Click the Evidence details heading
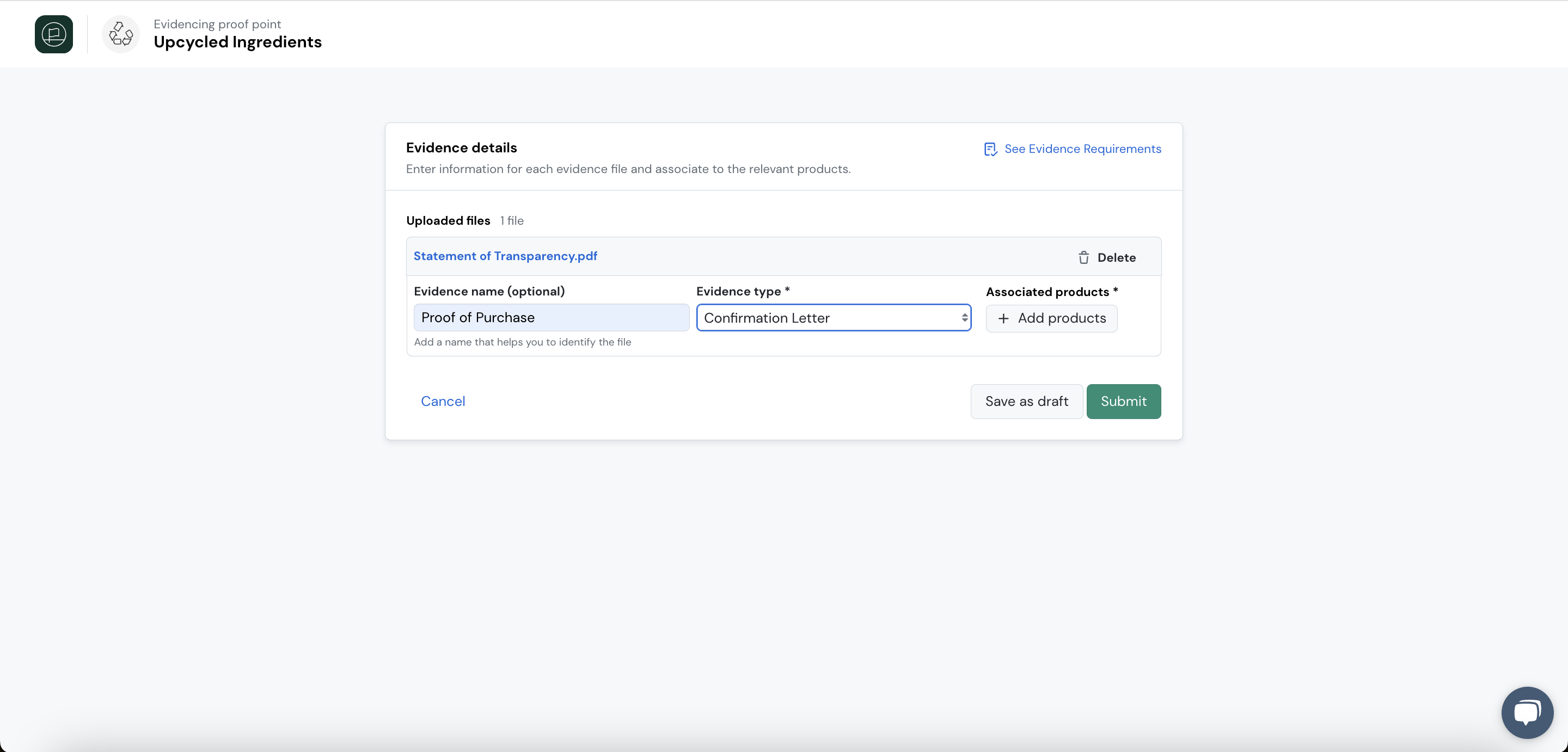This screenshot has height=752, width=1568. [x=461, y=148]
